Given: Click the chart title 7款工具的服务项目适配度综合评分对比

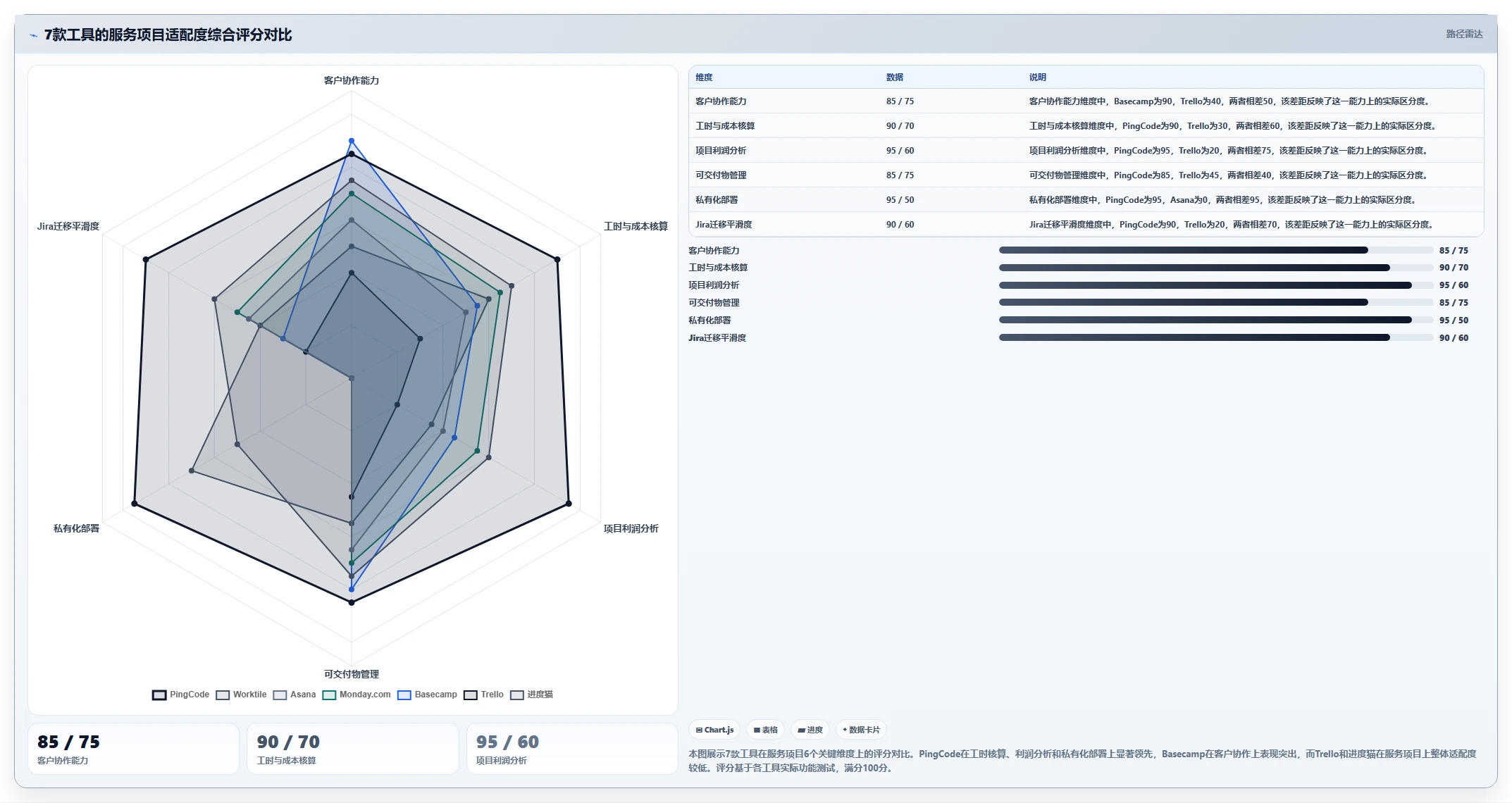Looking at the screenshot, I should (168, 35).
